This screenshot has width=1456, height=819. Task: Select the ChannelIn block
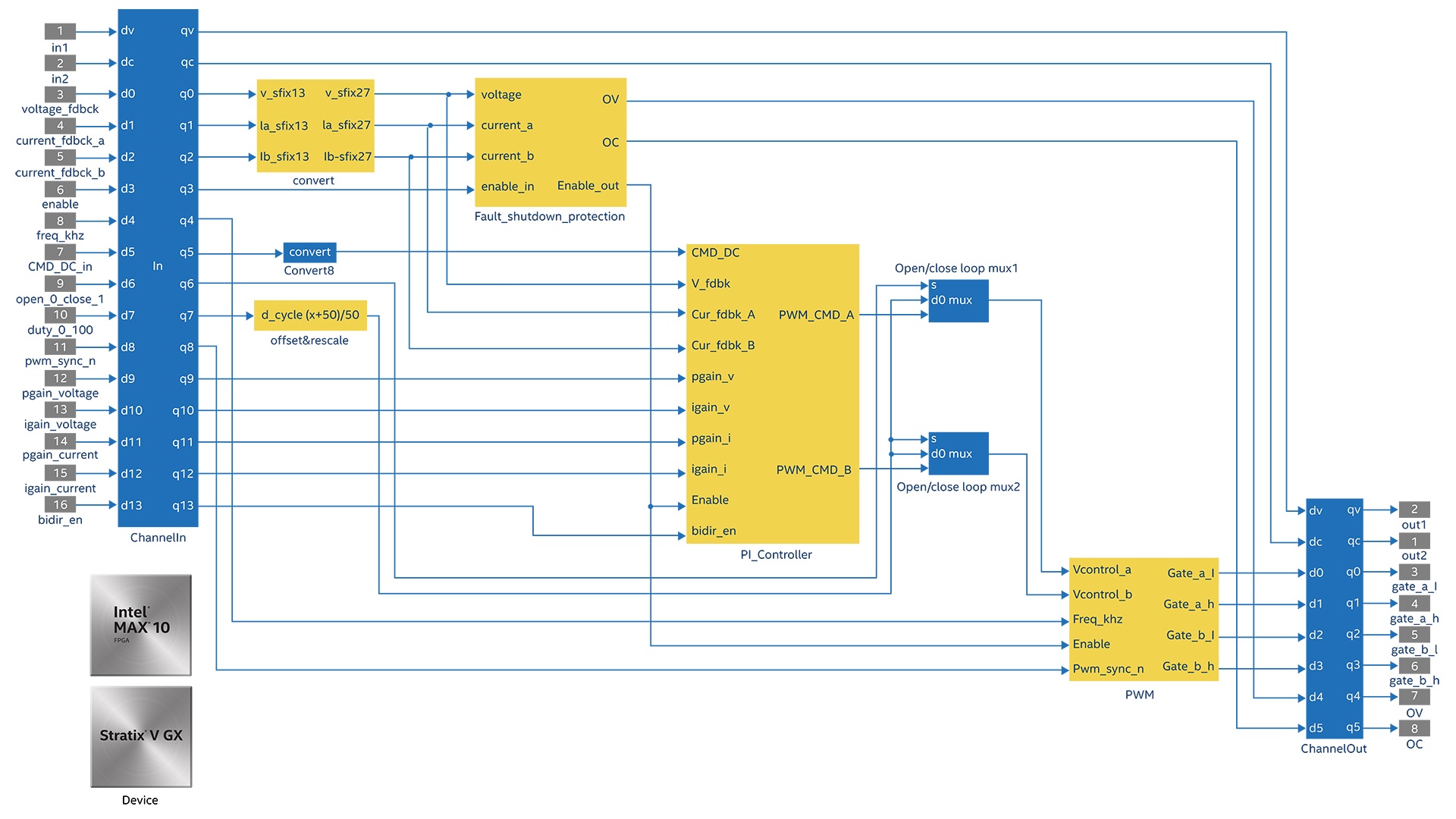click(157, 265)
